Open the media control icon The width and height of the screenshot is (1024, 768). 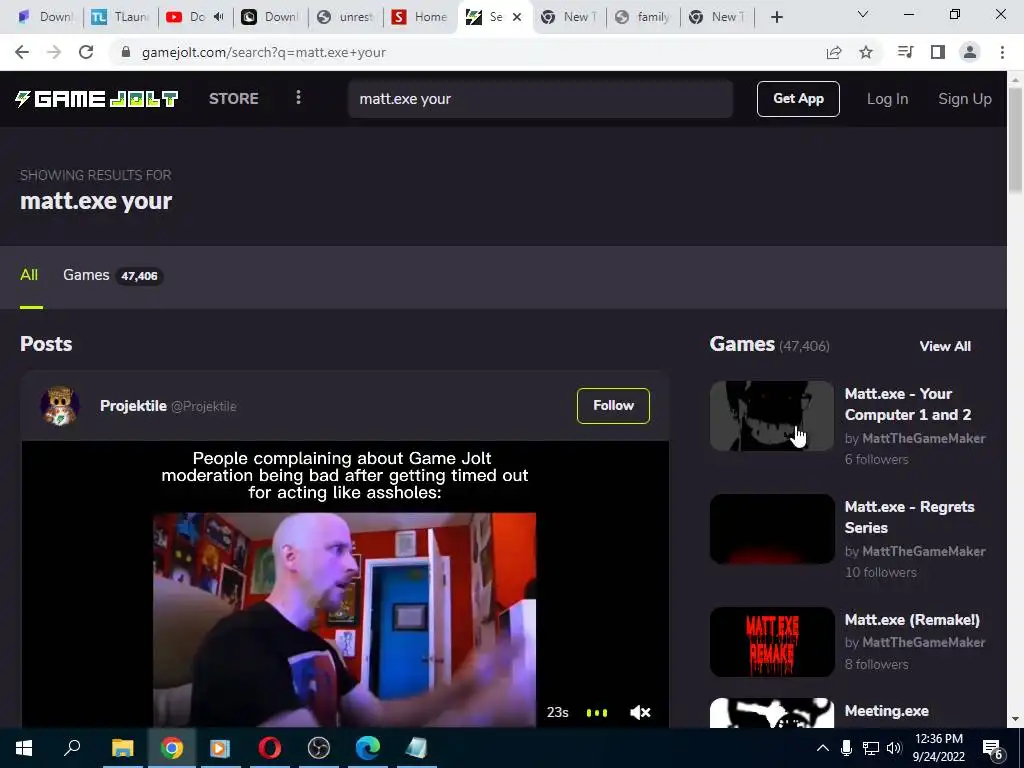pyautogui.click(x=906, y=52)
